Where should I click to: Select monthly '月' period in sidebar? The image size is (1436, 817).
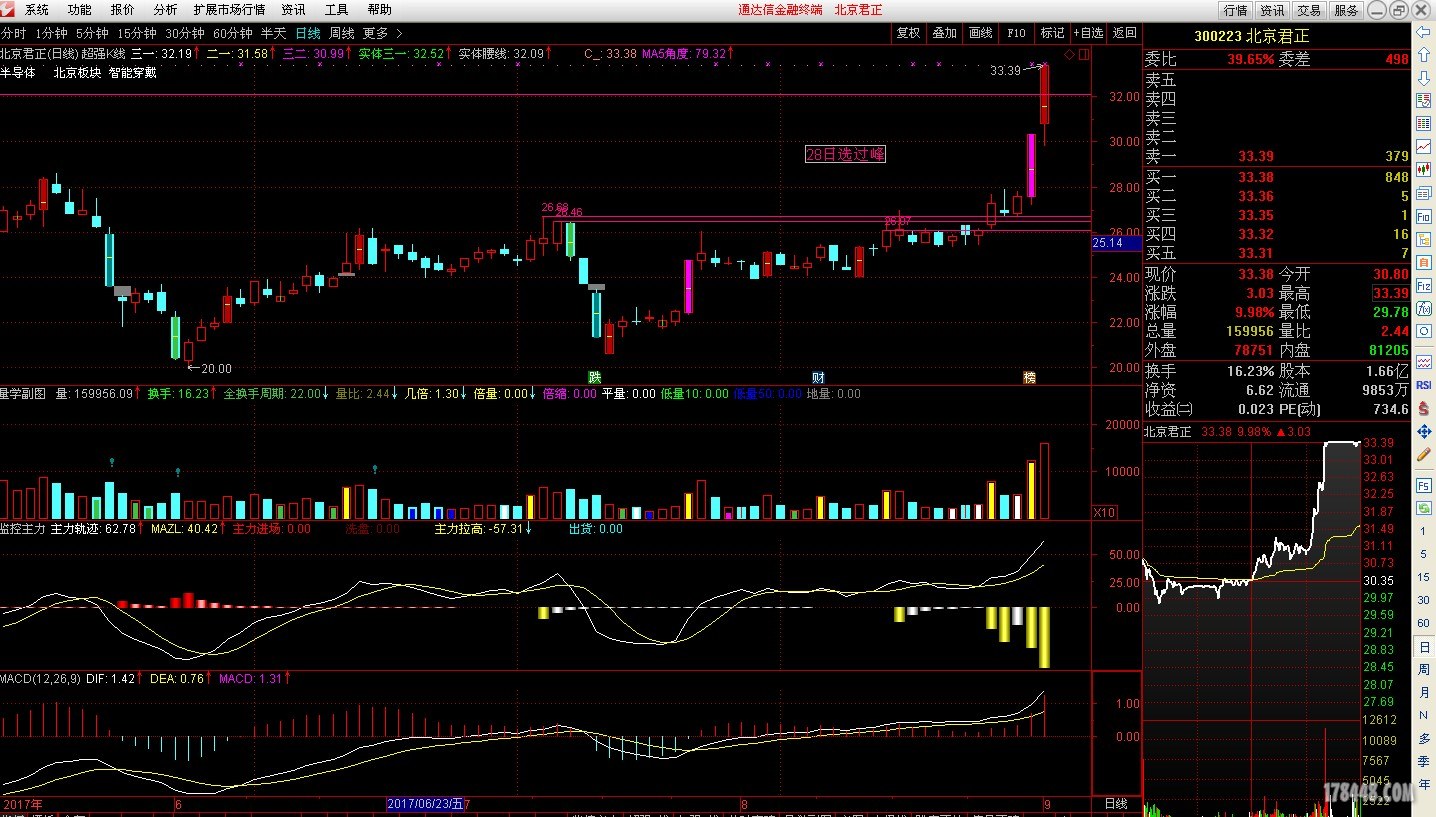[1424, 693]
